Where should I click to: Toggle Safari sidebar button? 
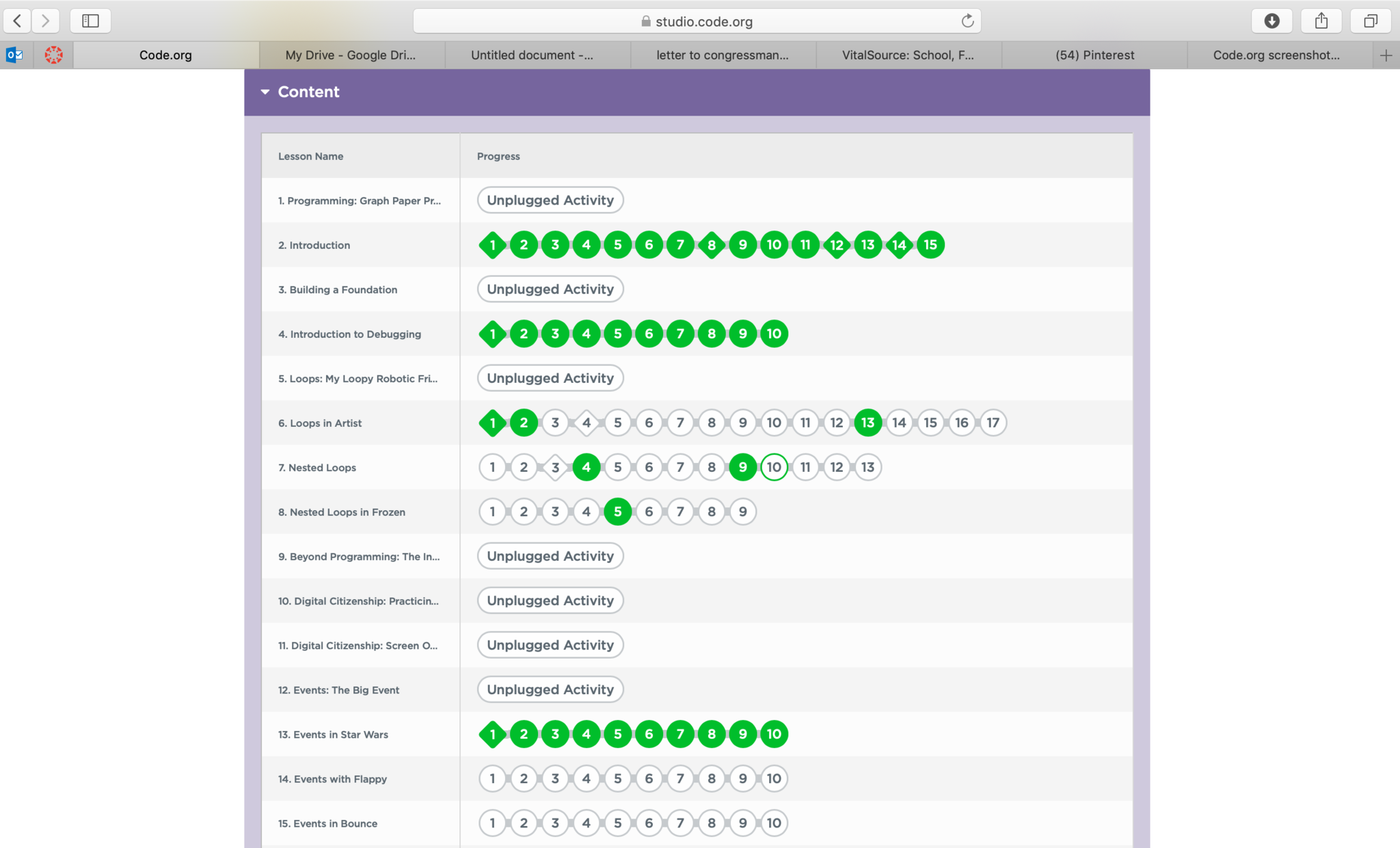coord(90,21)
